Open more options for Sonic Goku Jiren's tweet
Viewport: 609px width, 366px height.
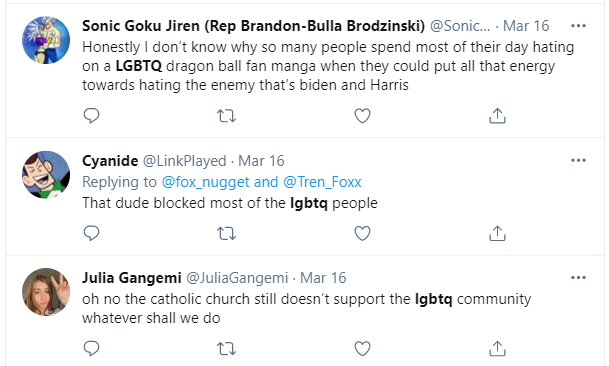tap(578, 26)
